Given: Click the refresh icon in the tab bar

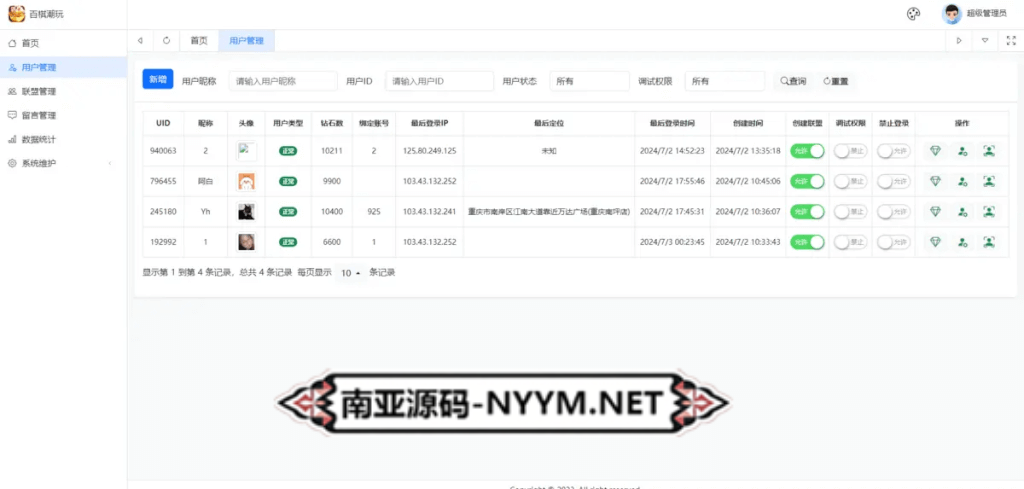Looking at the screenshot, I should pyautogui.click(x=166, y=41).
